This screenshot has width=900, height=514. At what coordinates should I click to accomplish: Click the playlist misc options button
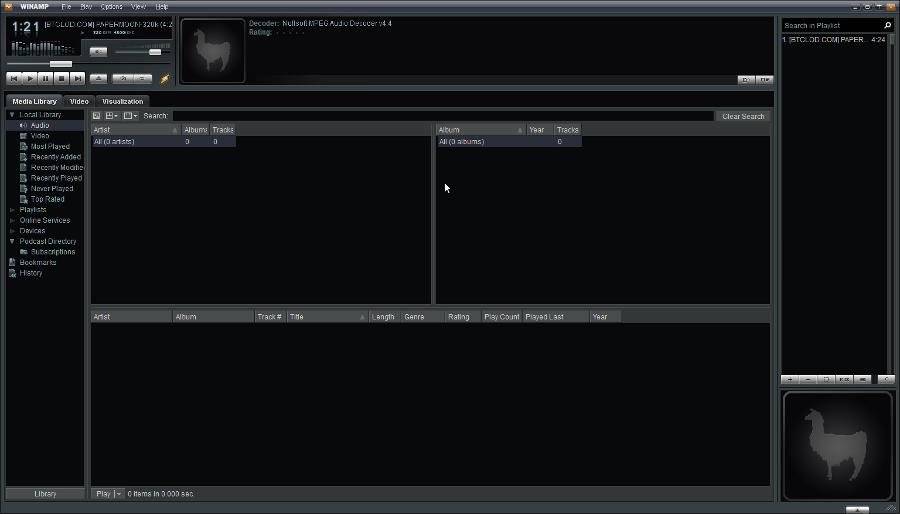(844, 379)
